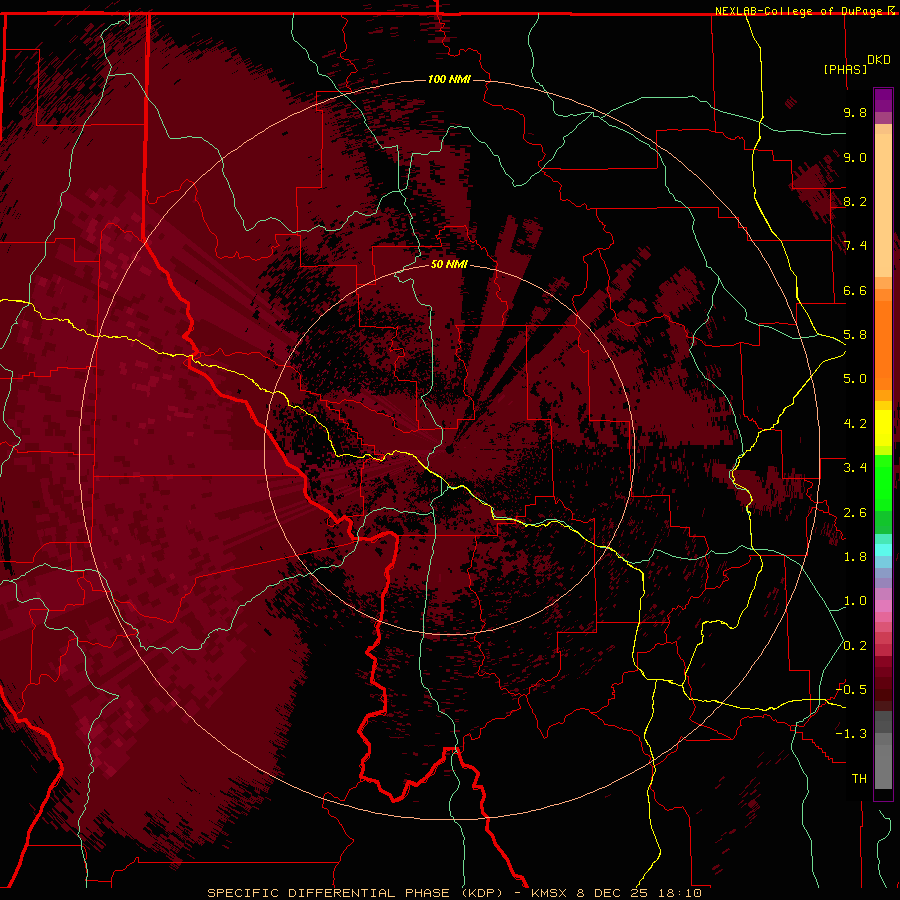
Task: Click the 0.2 color scale value
Action: tap(855, 646)
